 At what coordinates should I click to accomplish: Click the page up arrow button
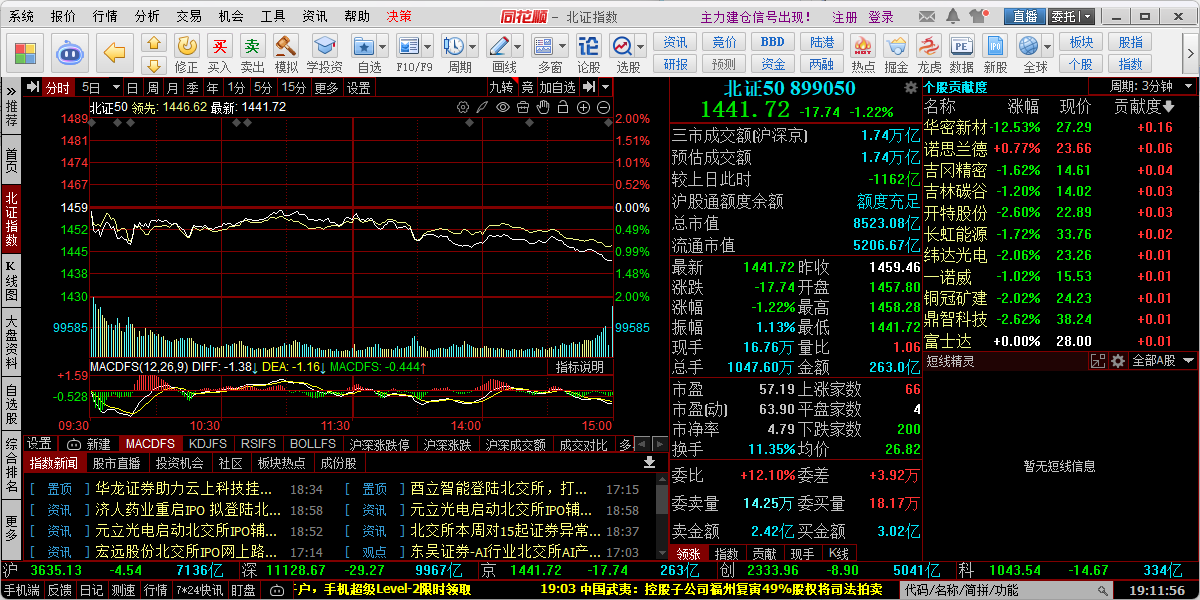(153, 43)
